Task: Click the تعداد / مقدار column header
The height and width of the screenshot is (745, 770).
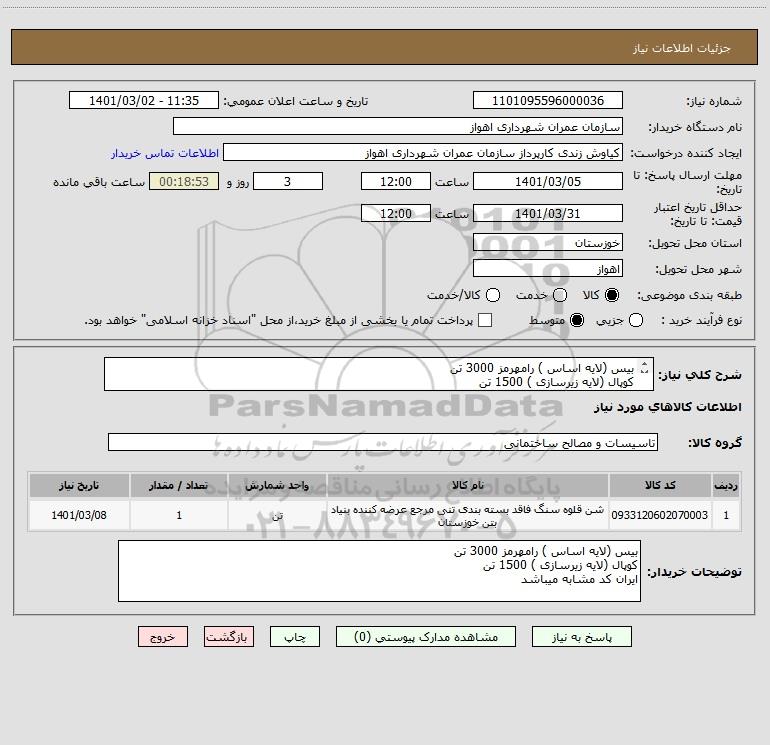Action: click(x=179, y=485)
